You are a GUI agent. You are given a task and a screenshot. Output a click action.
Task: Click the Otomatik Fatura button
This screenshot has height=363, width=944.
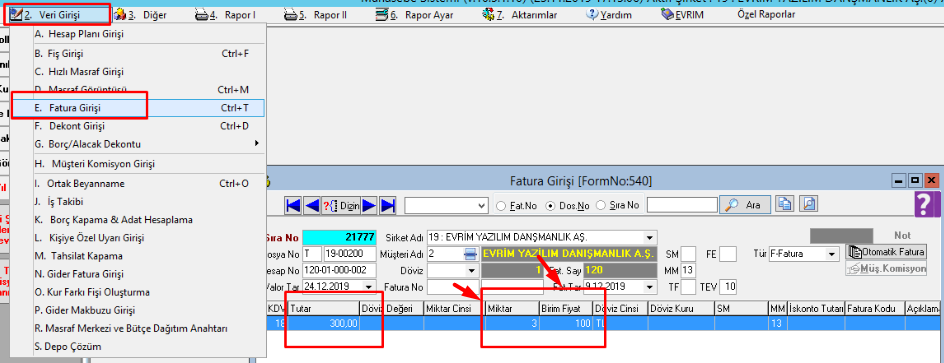point(886,251)
